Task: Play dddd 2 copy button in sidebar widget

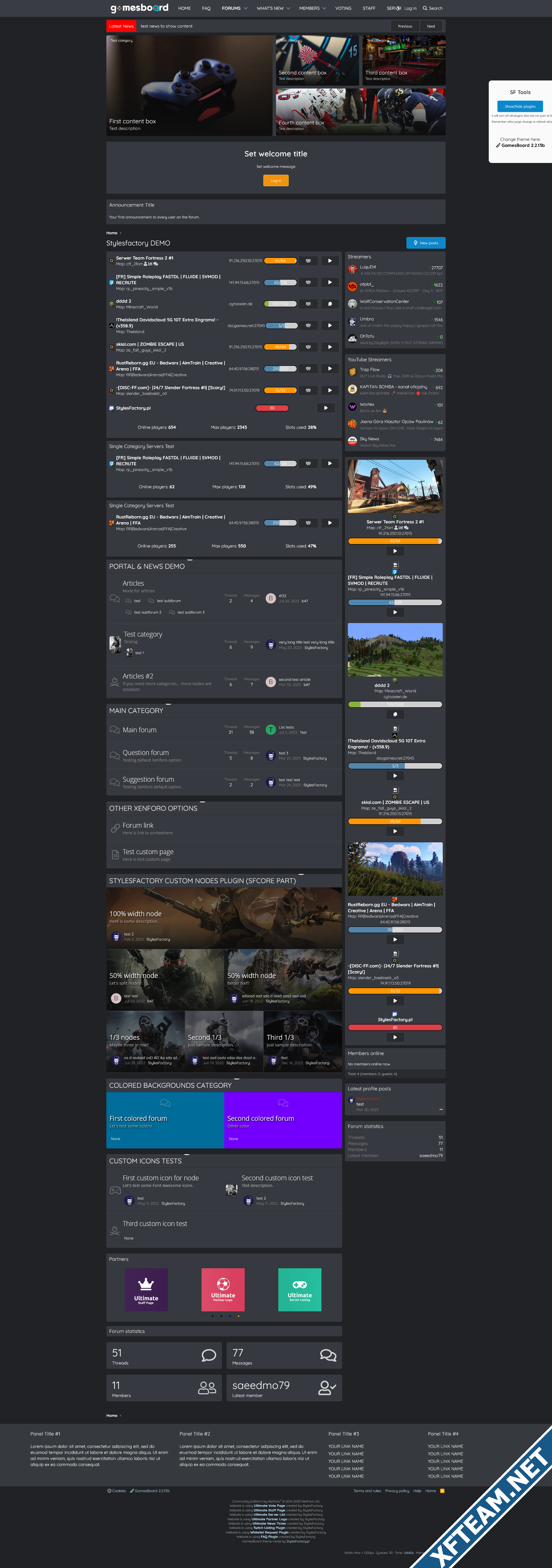Action: click(x=395, y=715)
